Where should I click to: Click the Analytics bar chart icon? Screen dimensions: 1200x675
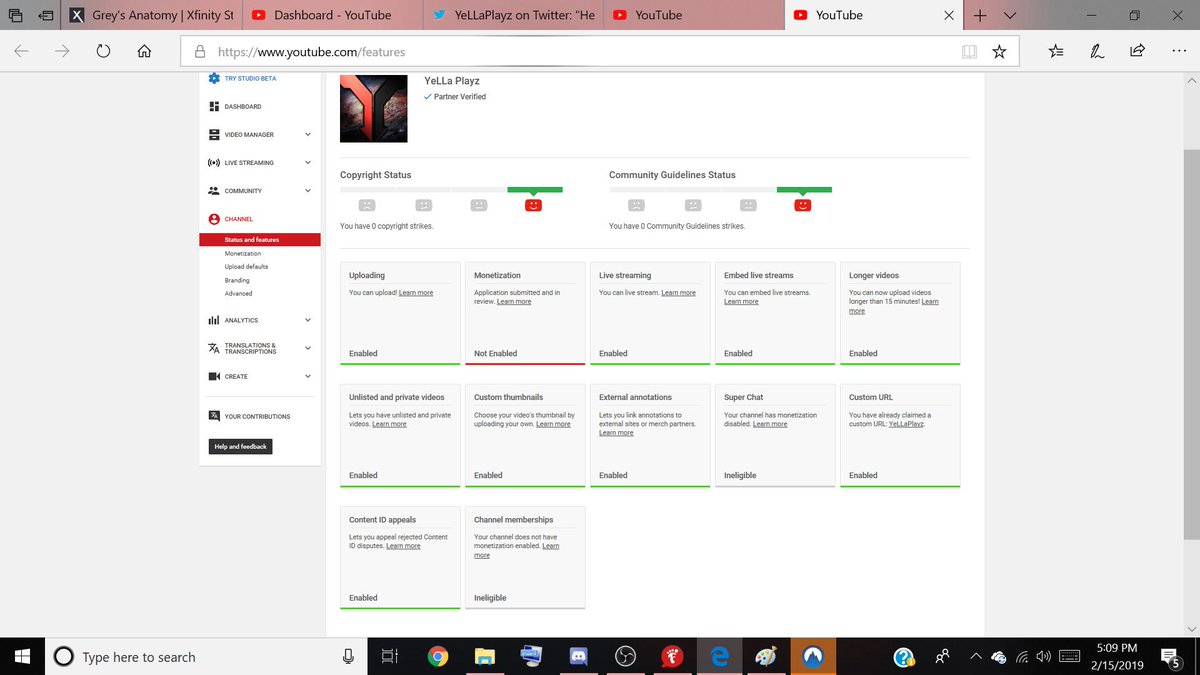[x=214, y=320]
